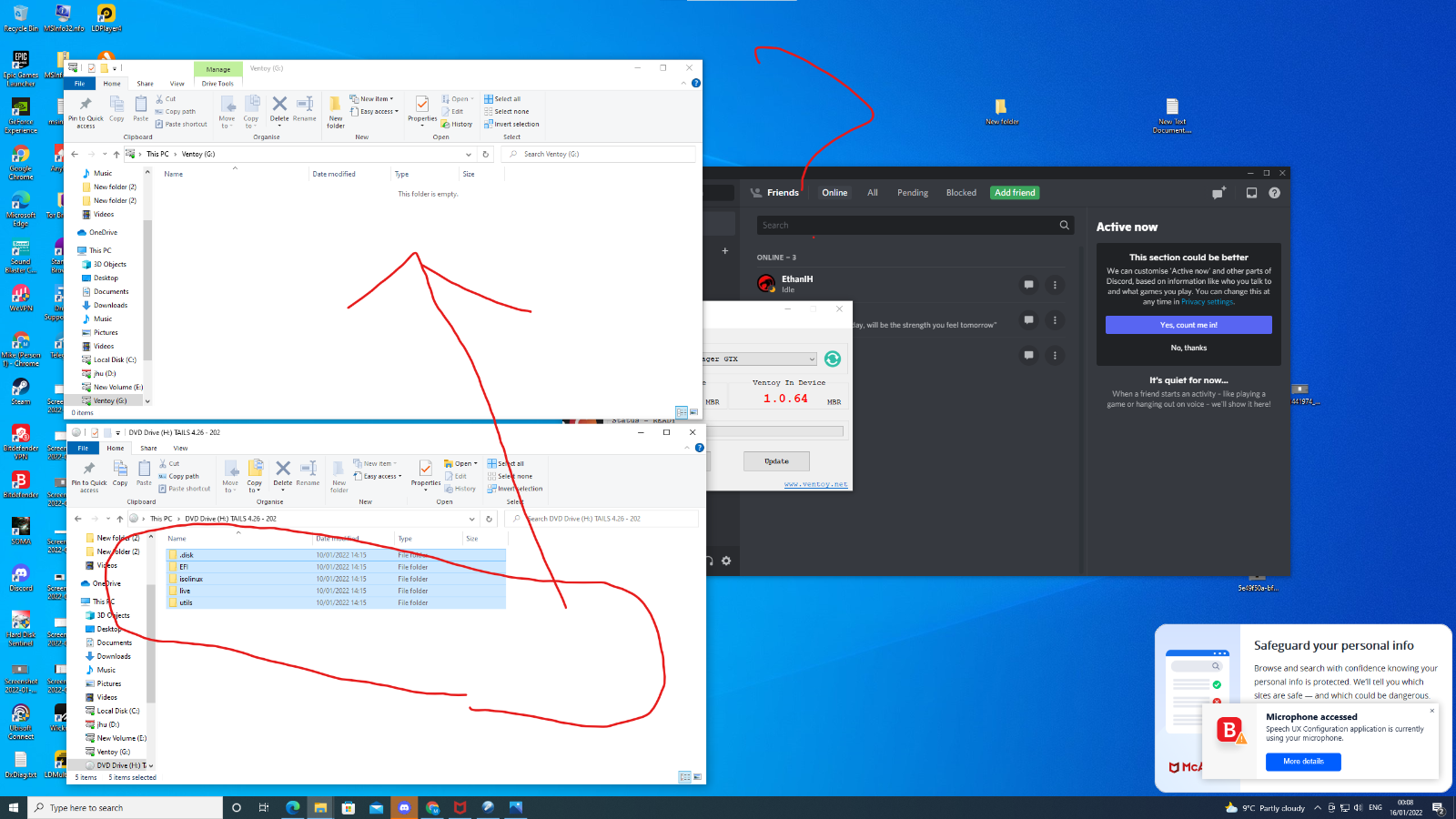The width and height of the screenshot is (1456, 819).
Task: Click Delete in the Ventoy (G:) Explorer ribbon
Action: 279,108
